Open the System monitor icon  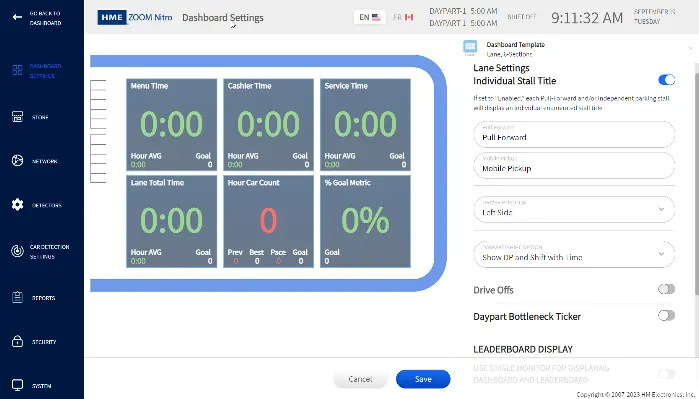[17, 385]
